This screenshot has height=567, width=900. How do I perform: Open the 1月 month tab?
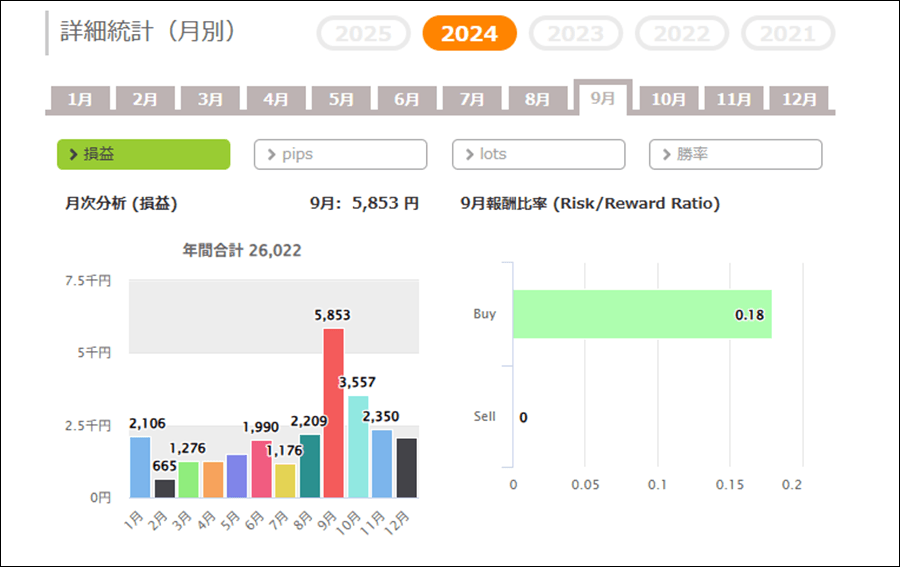click(80, 100)
